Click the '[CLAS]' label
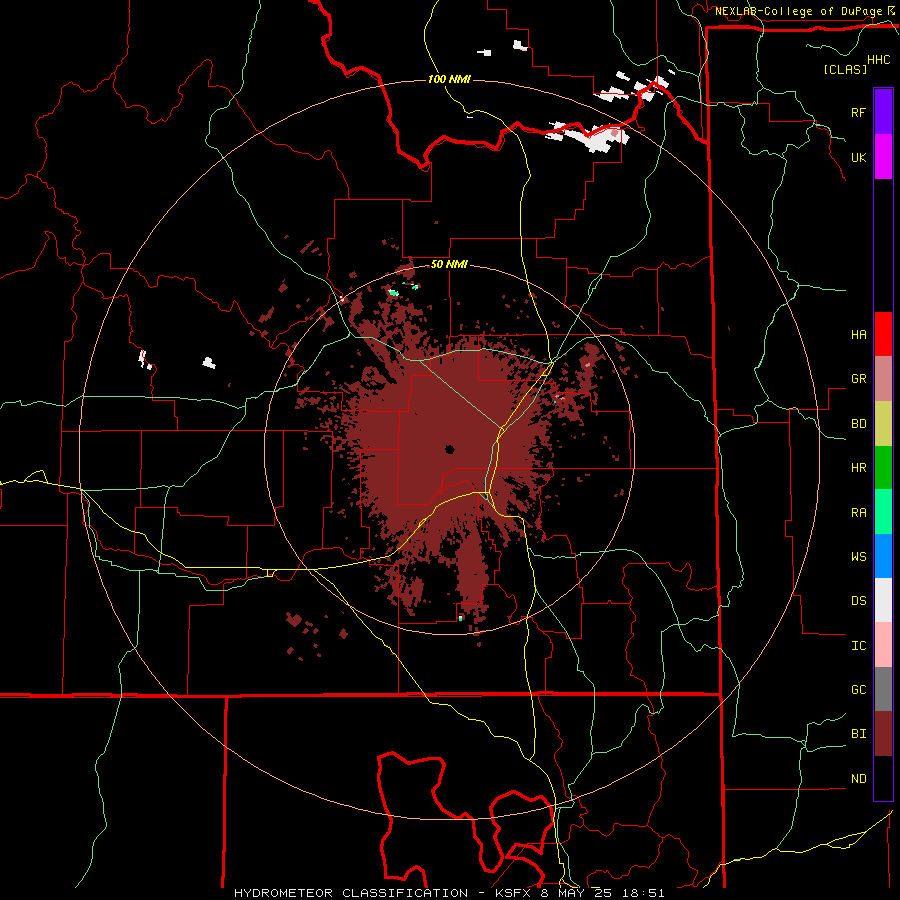900x900 pixels. click(845, 69)
